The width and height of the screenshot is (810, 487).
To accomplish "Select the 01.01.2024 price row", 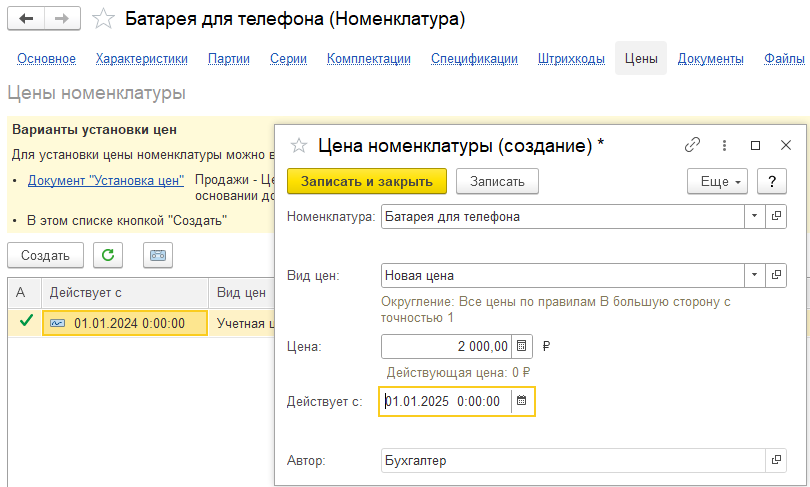I will [x=125, y=323].
